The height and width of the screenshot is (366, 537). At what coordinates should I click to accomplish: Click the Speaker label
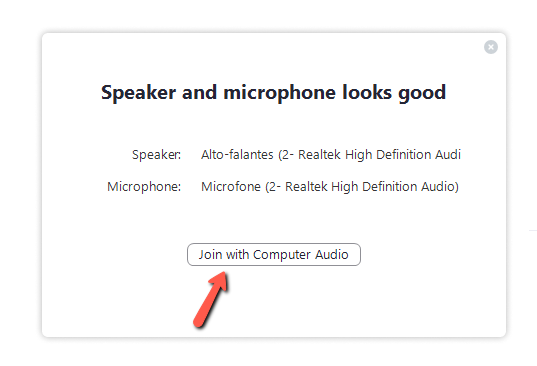tap(157, 155)
